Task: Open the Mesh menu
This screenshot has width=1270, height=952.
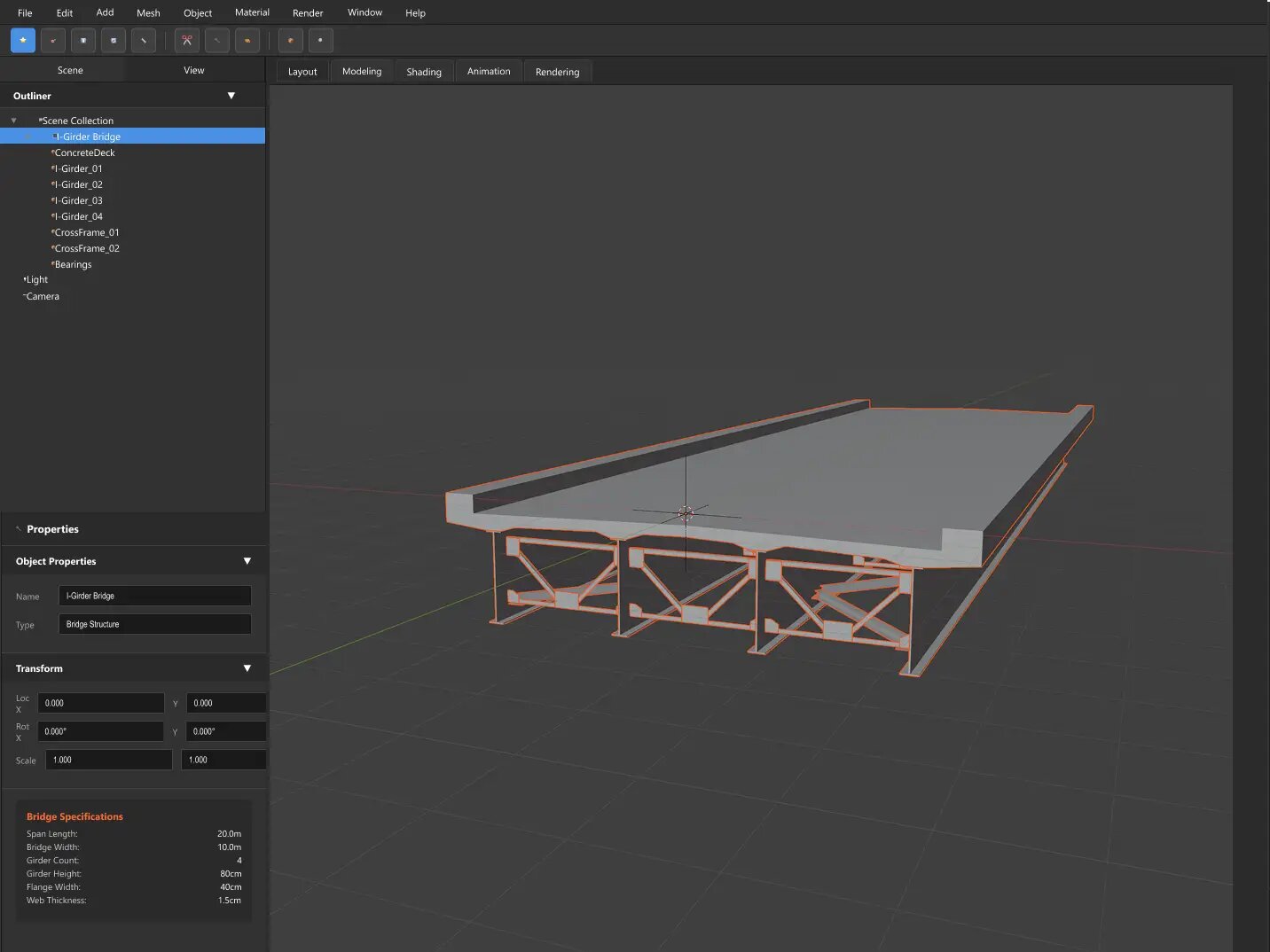Action: [x=147, y=12]
